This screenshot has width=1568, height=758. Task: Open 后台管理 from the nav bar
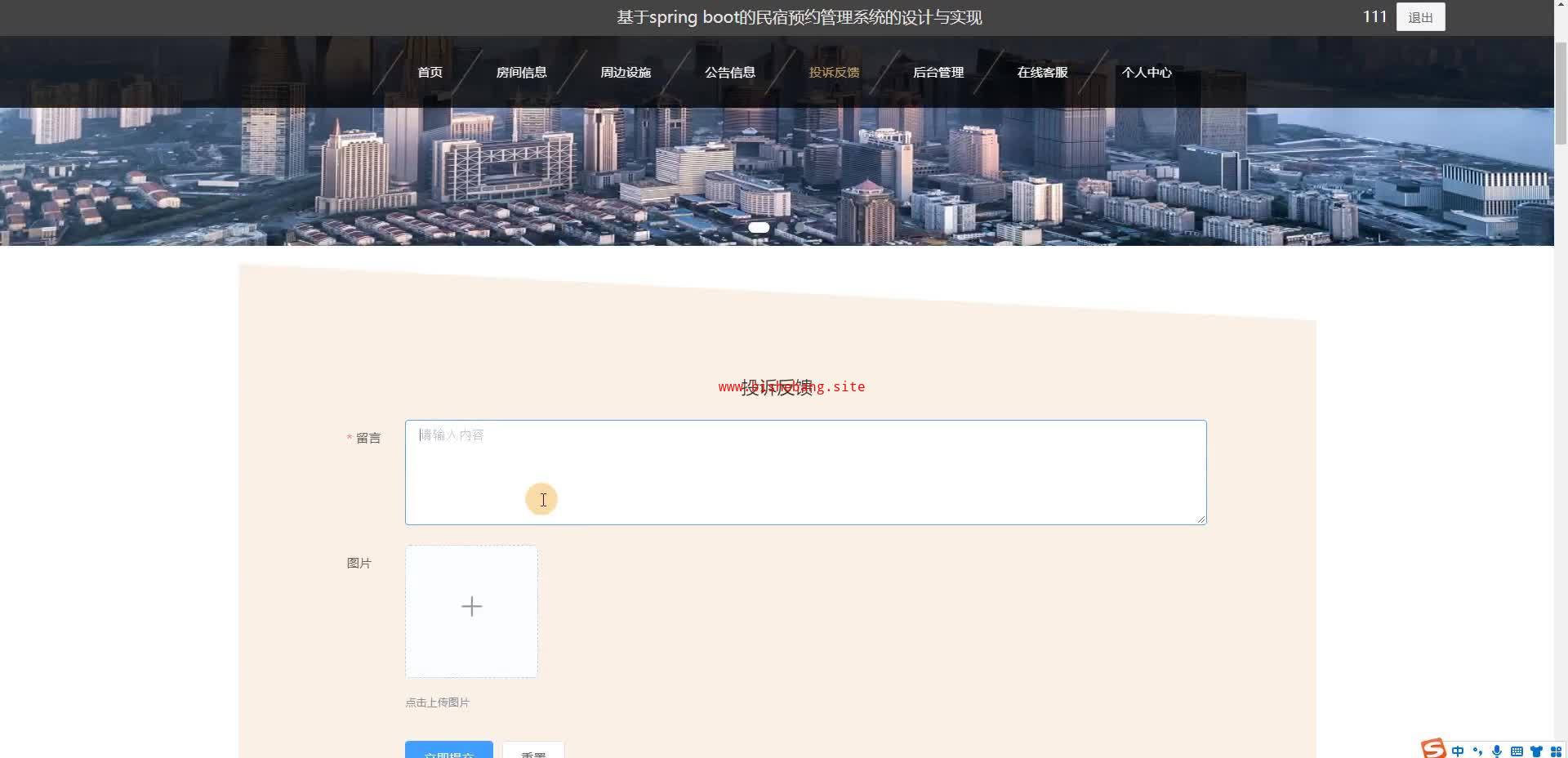[x=938, y=72]
